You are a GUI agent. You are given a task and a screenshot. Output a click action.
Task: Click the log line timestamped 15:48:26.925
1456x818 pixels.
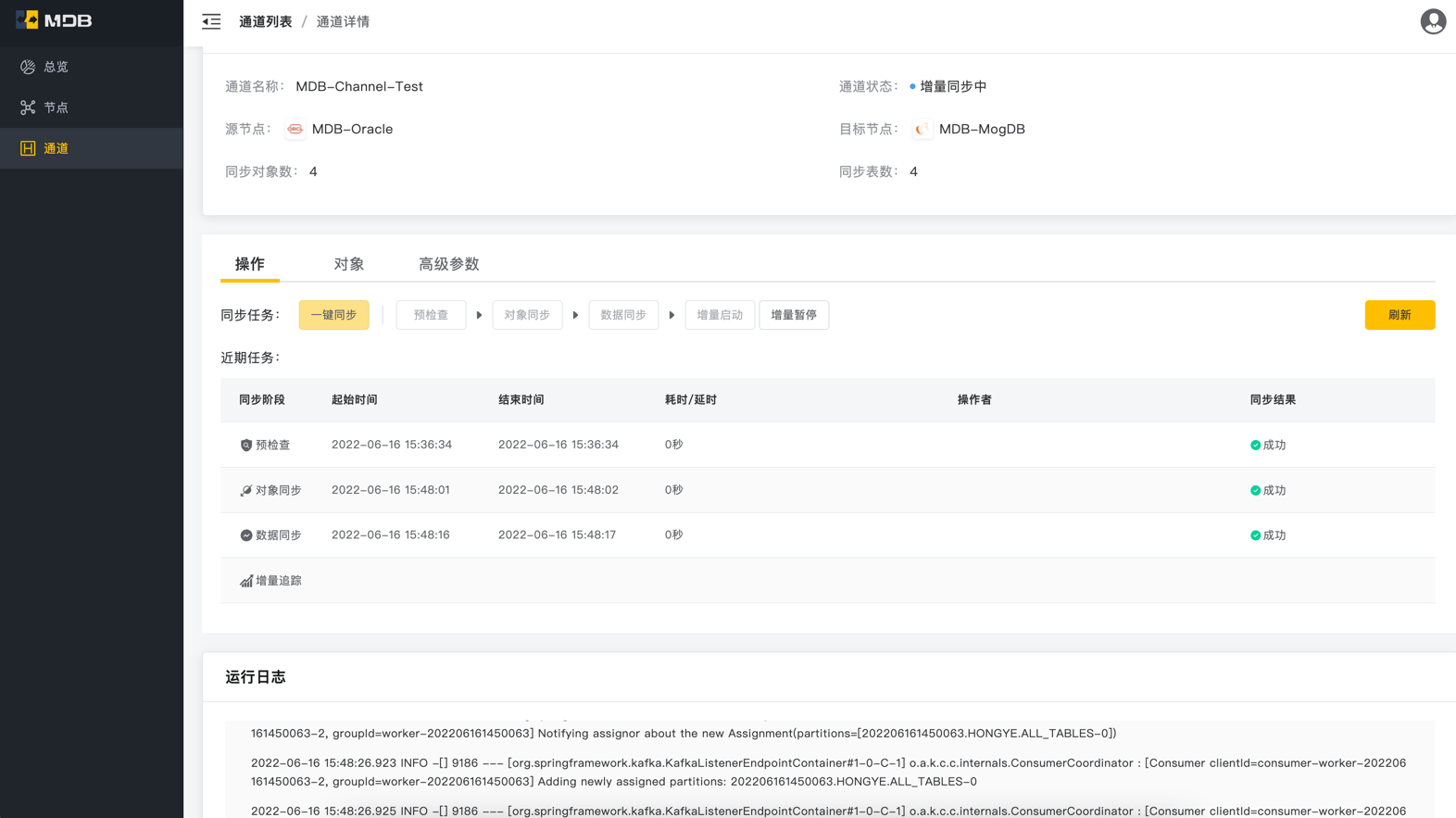(828, 812)
